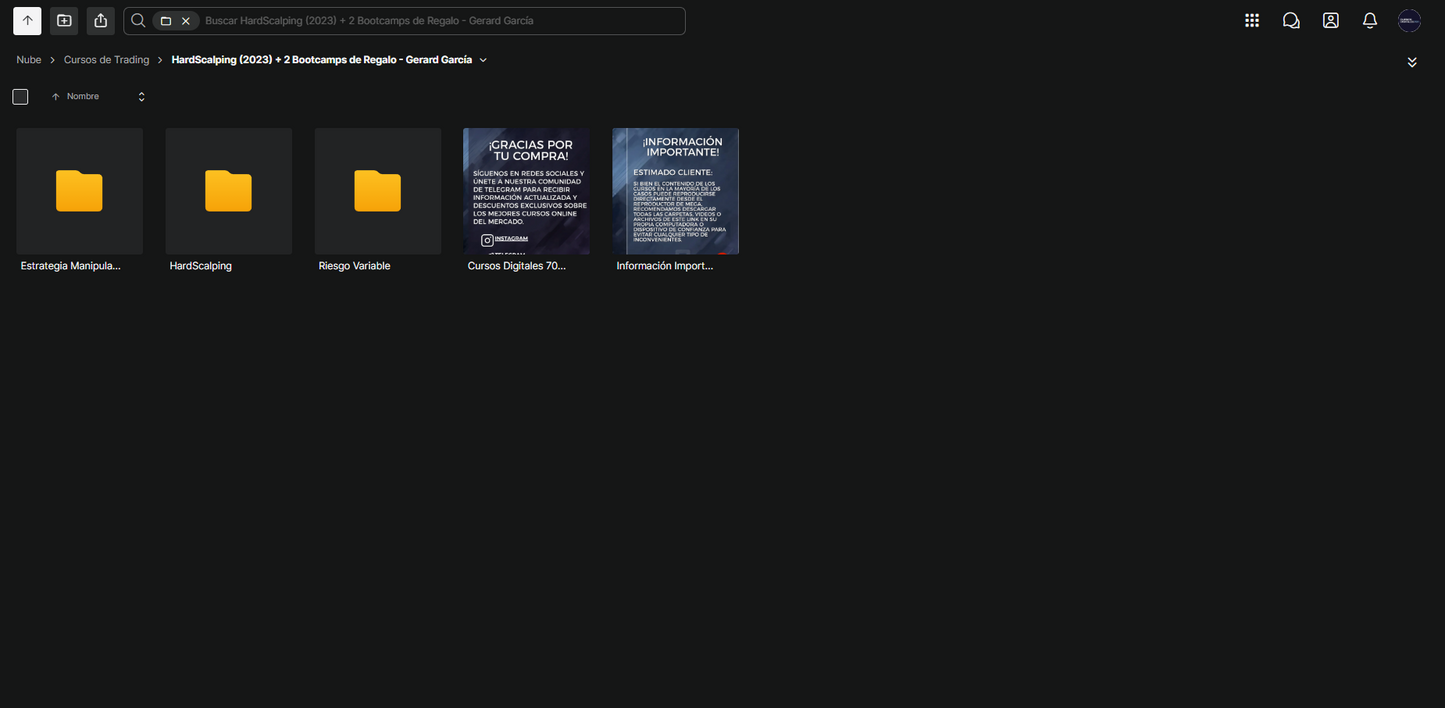Click the HardScalping (2023) breadcrumb title
The width and height of the screenshot is (1445, 708).
pyautogui.click(x=322, y=60)
